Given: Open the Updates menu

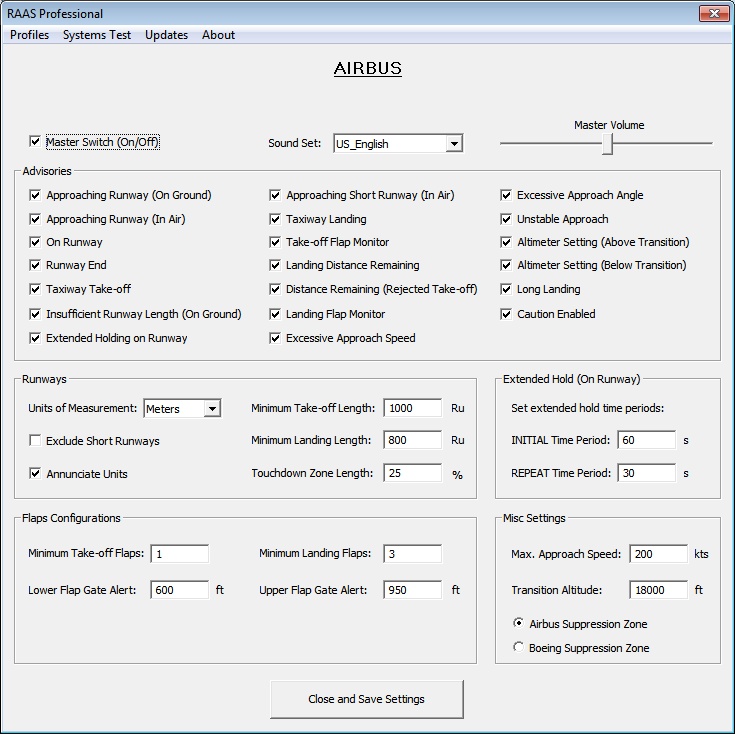Looking at the screenshot, I should (166, 35).
